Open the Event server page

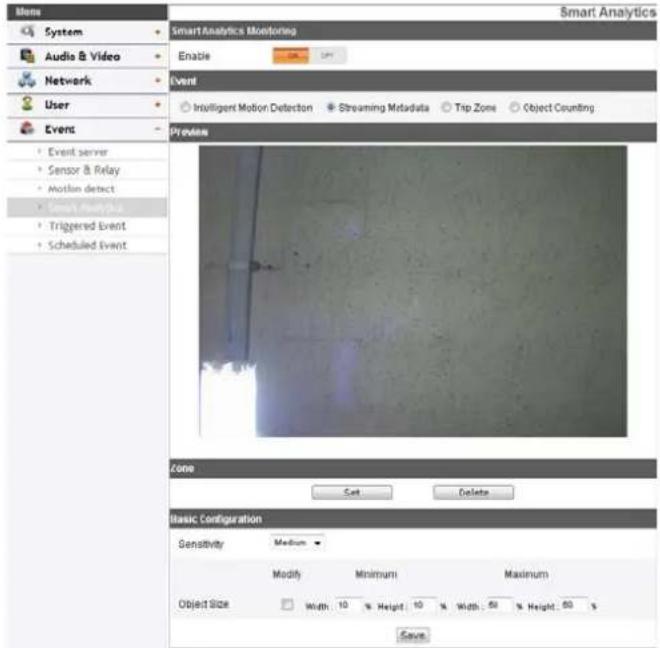[x=78, y=152]
